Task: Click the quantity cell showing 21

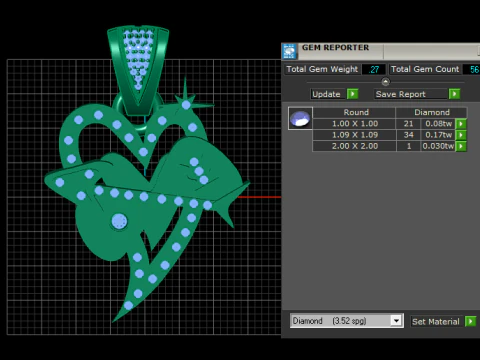Action: click(408, 124)
